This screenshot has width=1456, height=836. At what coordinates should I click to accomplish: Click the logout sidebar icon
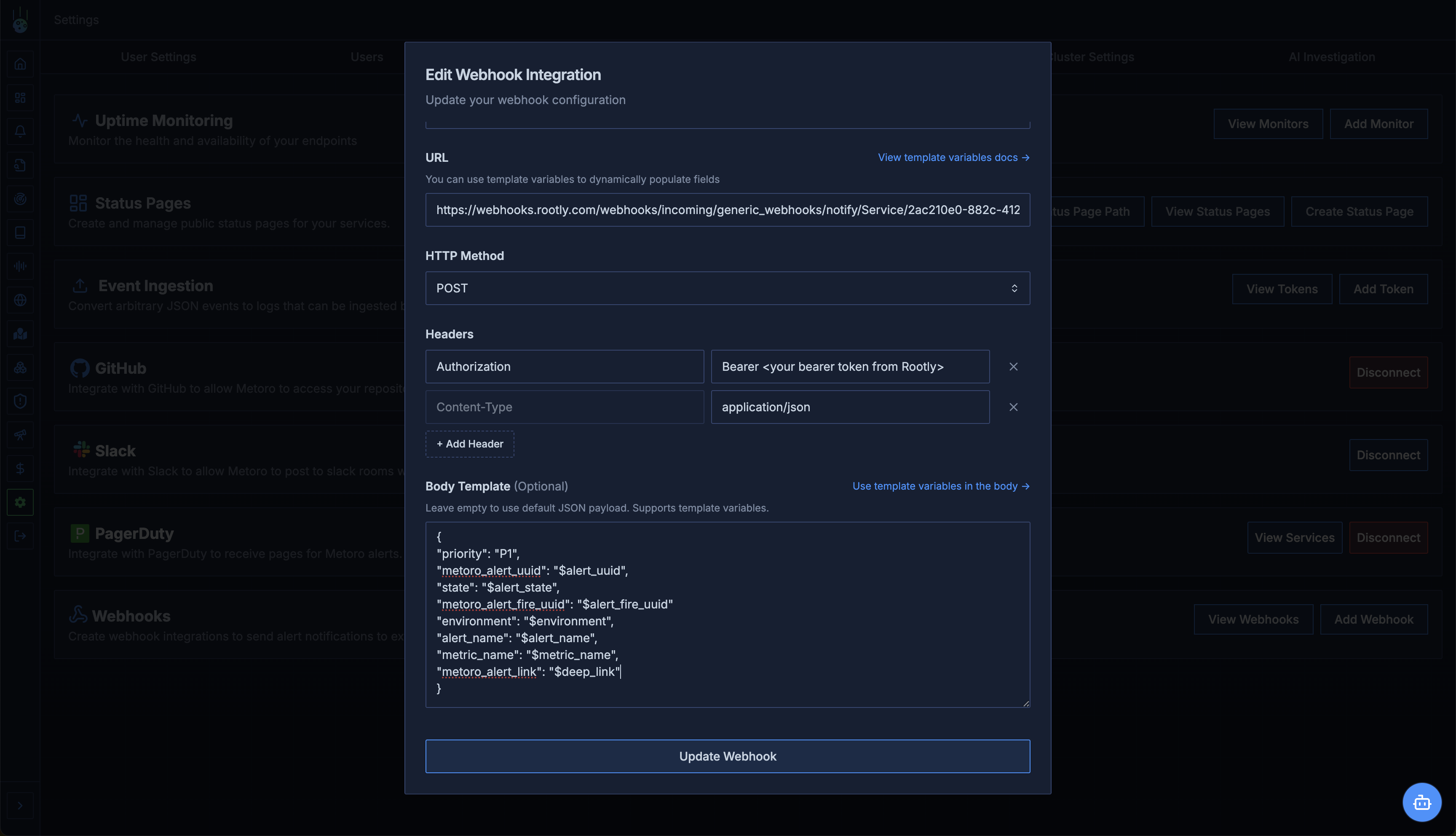coord(20,536)
